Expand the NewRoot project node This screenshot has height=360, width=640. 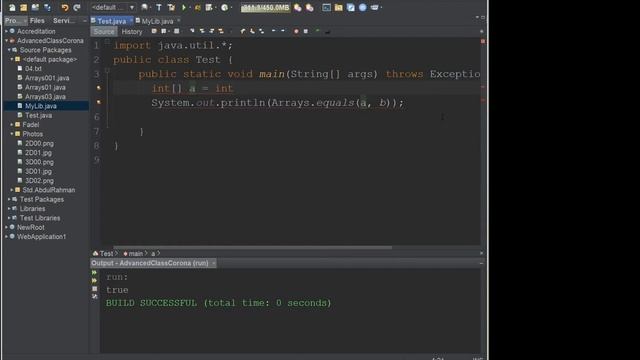(x=6, y=227)
